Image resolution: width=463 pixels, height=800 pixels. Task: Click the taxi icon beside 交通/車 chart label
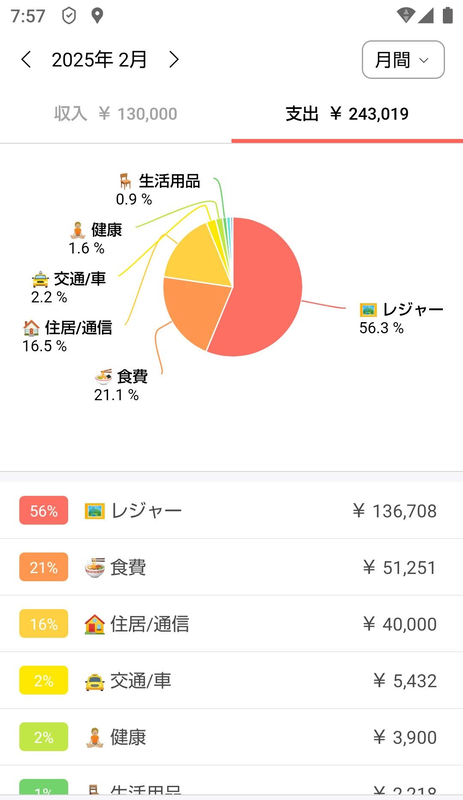click(40, 279)
